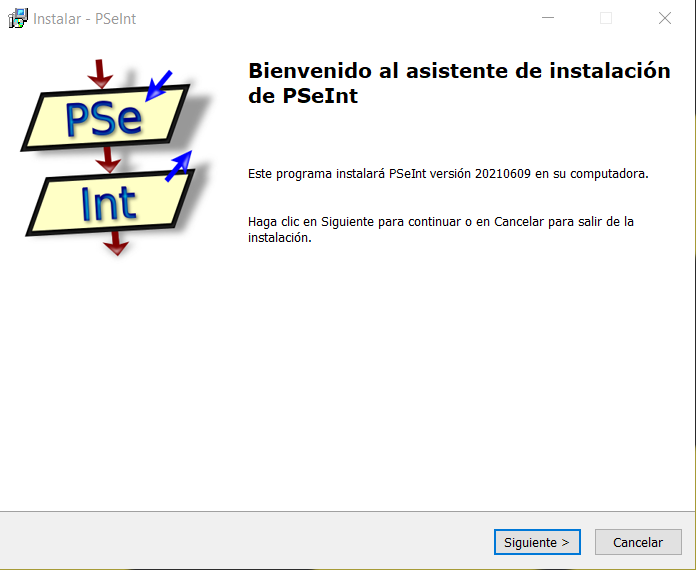Cancel the PSeInt installation
Image resolution: width=696 pixels, height=570 pixels.
pos(638,542)
